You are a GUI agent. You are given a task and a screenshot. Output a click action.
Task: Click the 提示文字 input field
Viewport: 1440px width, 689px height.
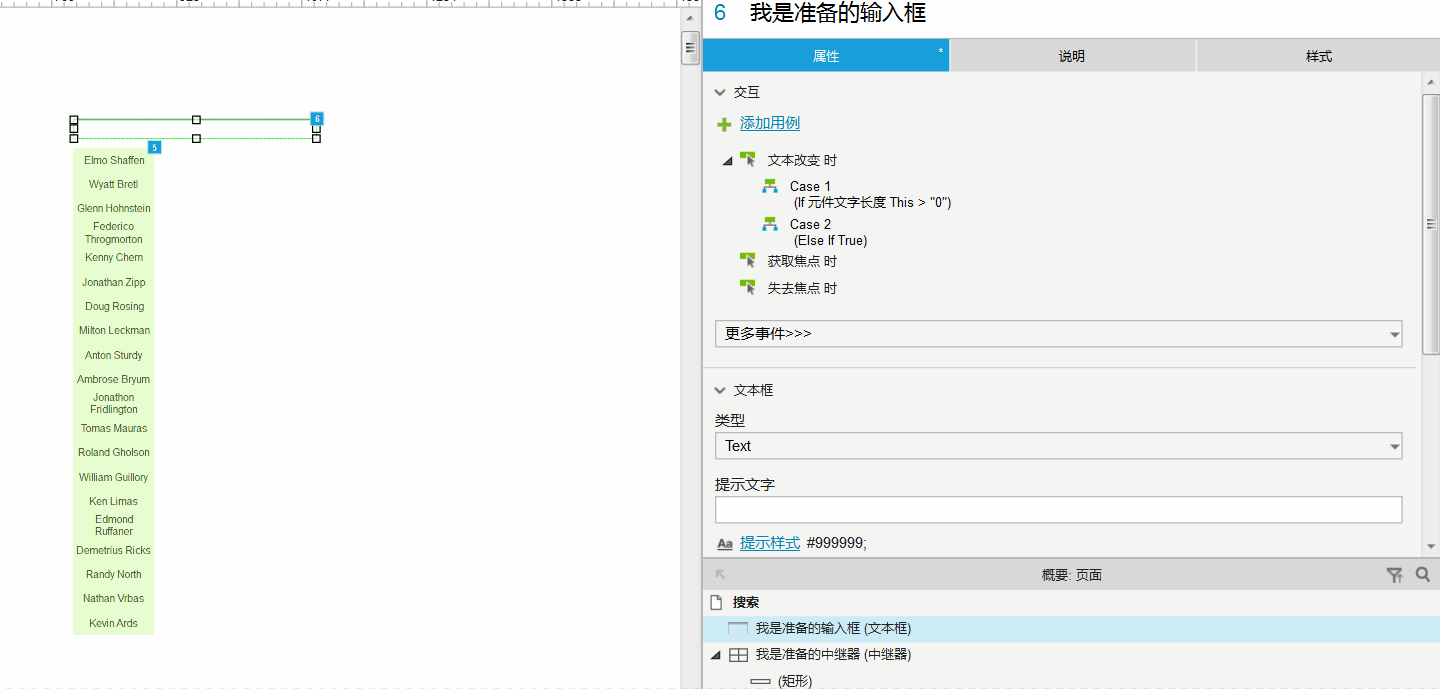[1058, 510]
